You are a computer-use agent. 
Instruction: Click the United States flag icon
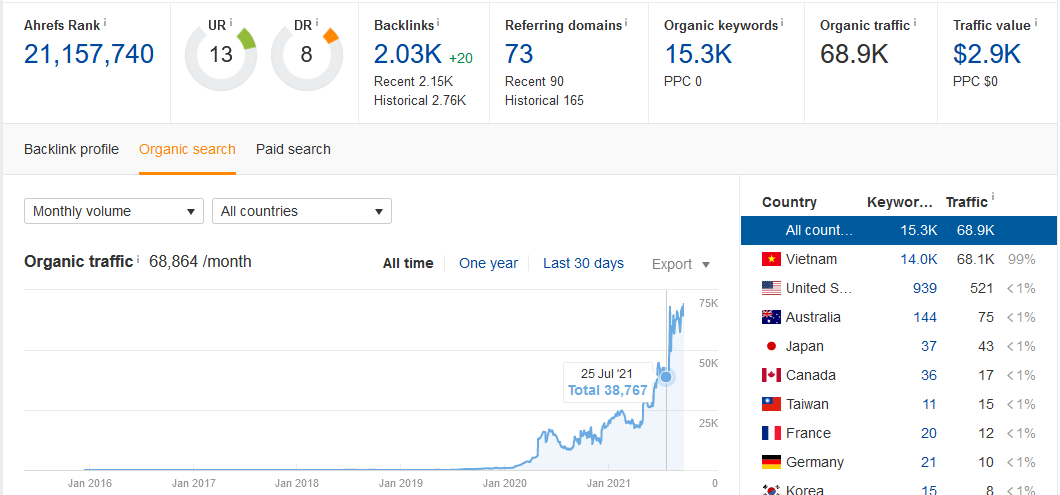point(771,288)
